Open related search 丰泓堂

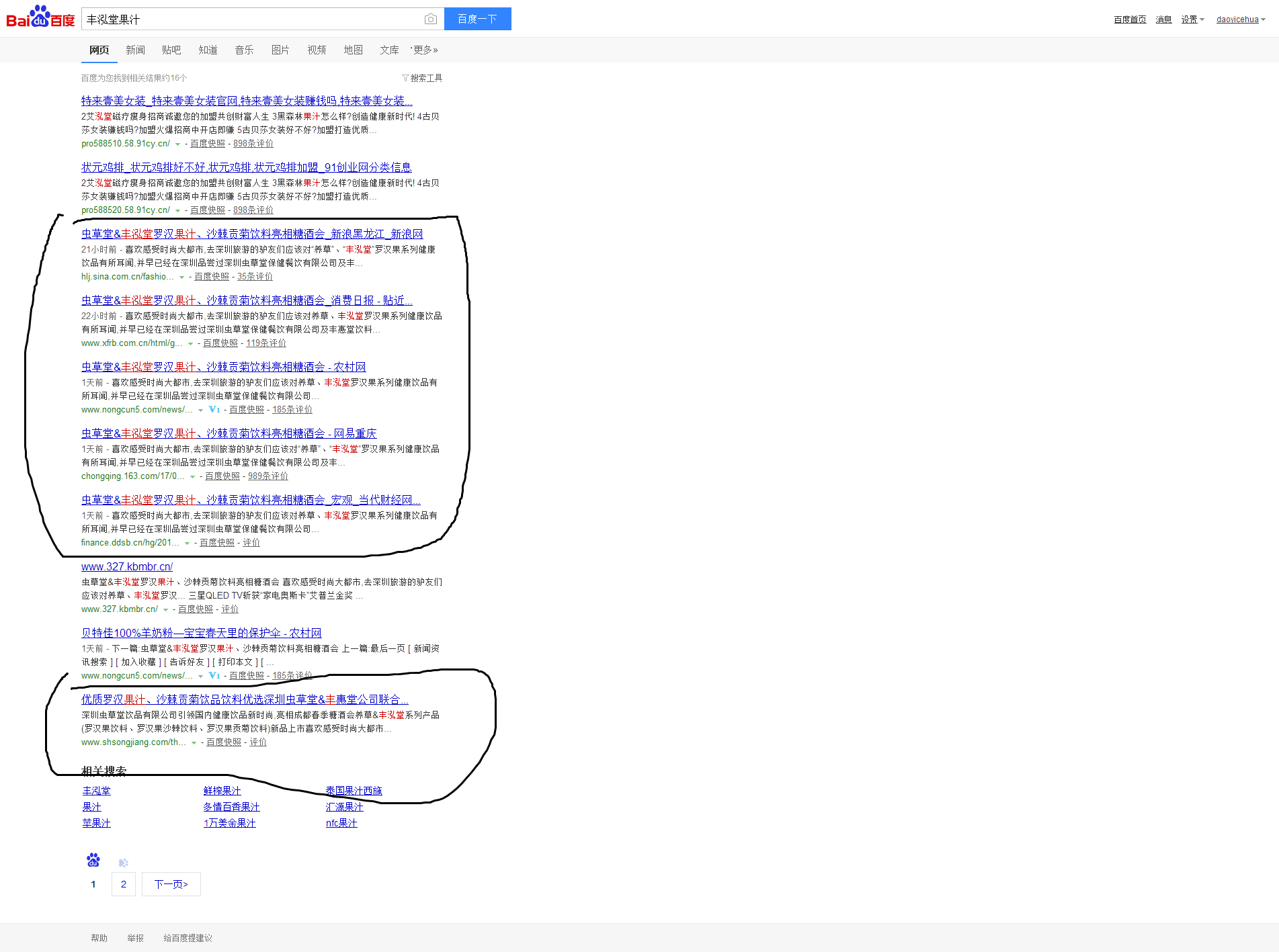[x=97, y=791]
